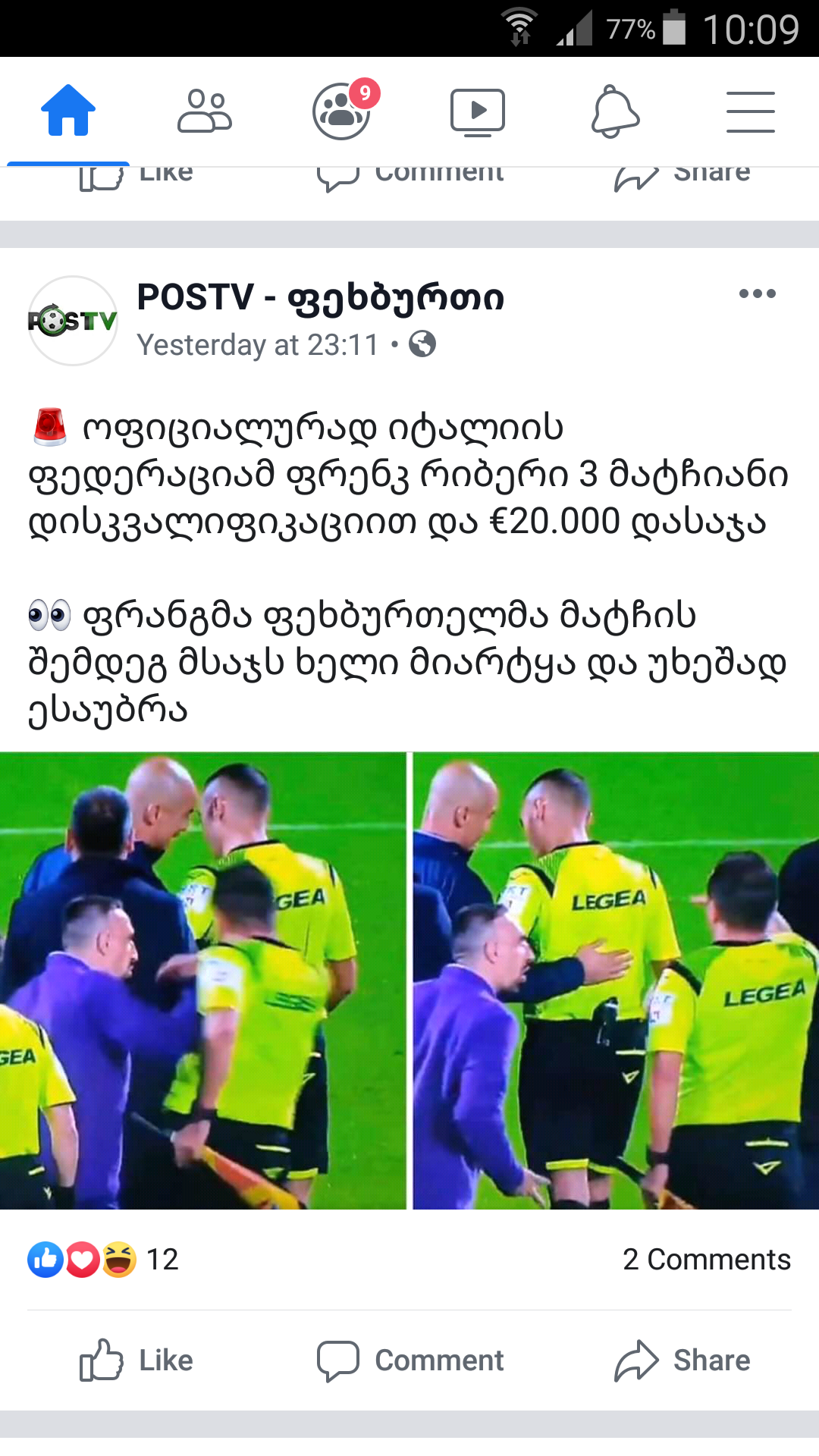Open the 2 Comments link
The width and height of the screenshot is (819, 1456).
point(707,1260)
